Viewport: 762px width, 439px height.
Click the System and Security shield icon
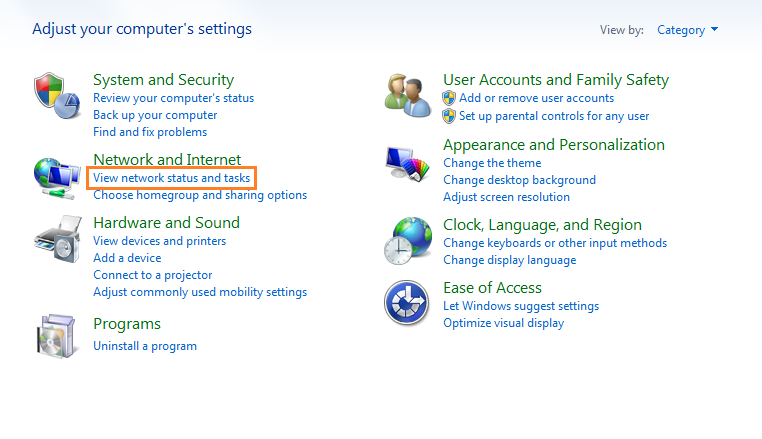click(x=57, y=96)
